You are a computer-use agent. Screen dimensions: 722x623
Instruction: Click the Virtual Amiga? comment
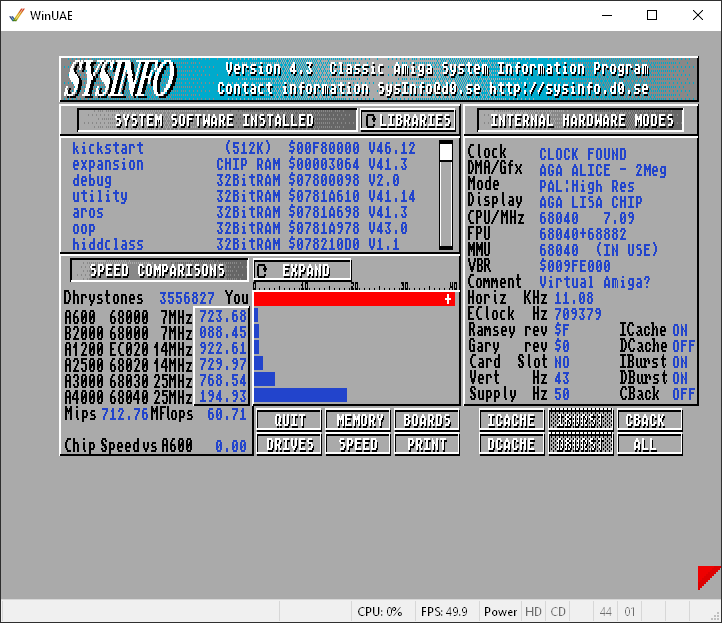594,282
